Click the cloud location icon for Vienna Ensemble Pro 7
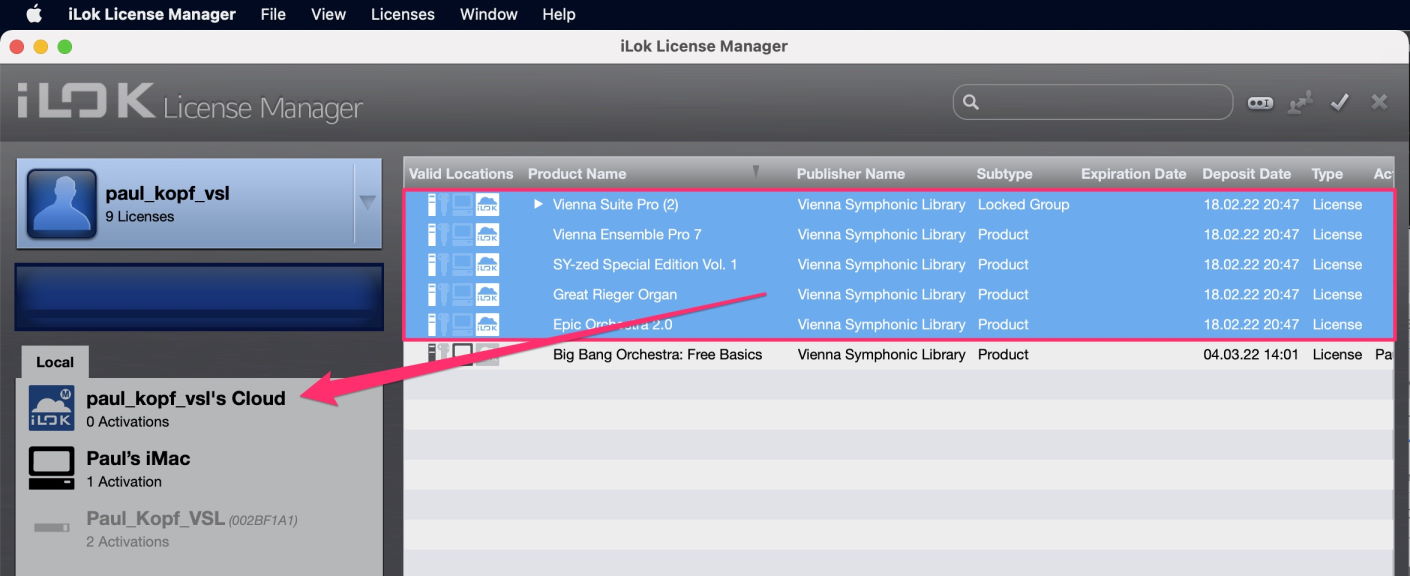 487,234
